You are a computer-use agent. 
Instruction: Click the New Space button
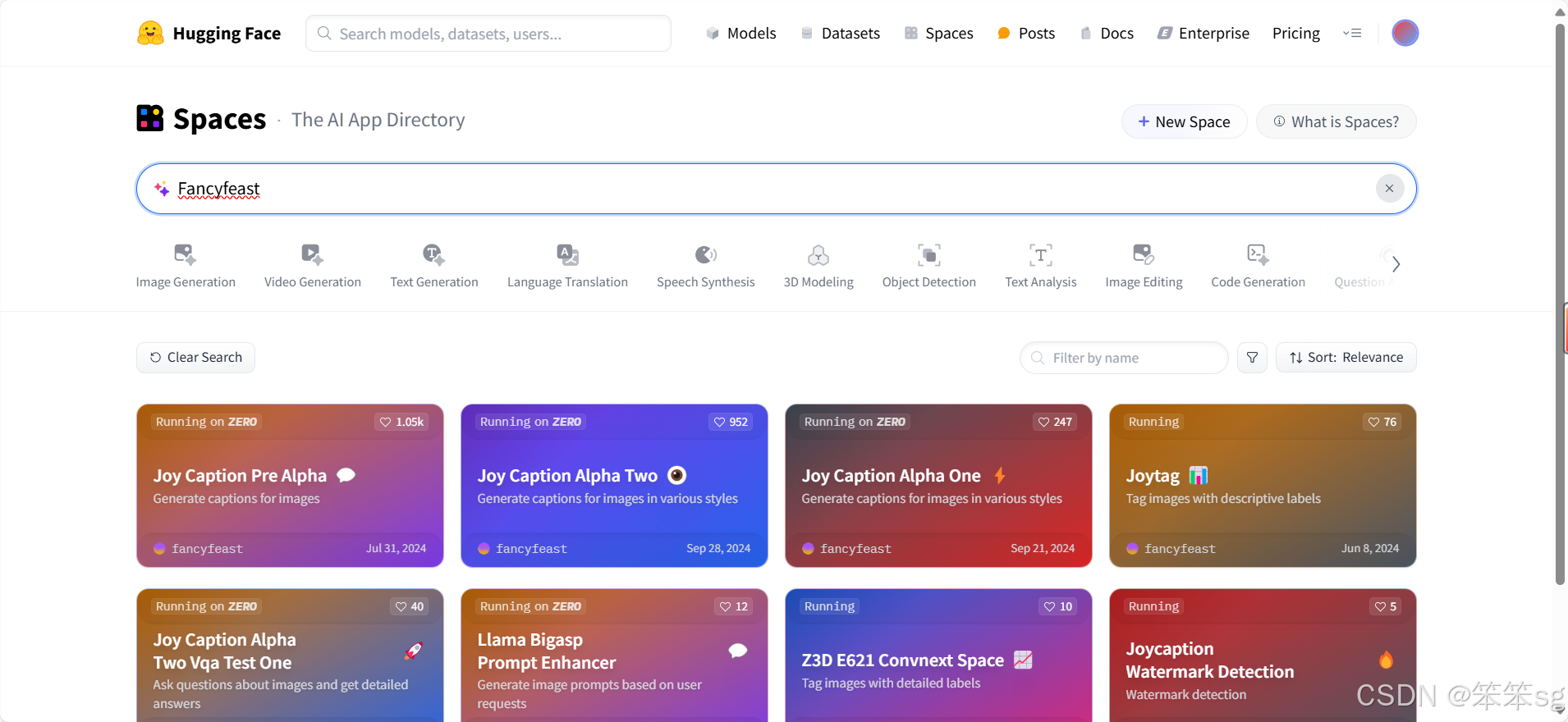(x=1184, y=121)
